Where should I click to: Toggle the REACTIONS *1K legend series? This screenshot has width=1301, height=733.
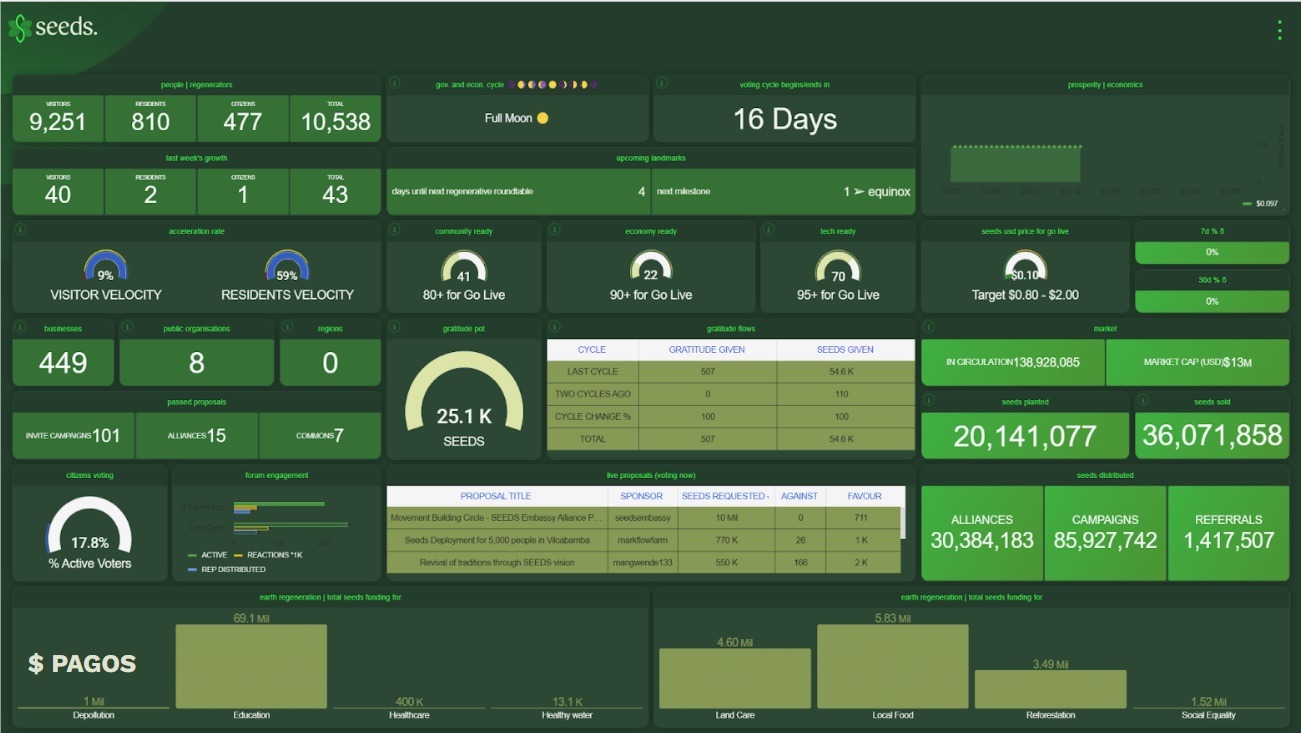[268, 555]
